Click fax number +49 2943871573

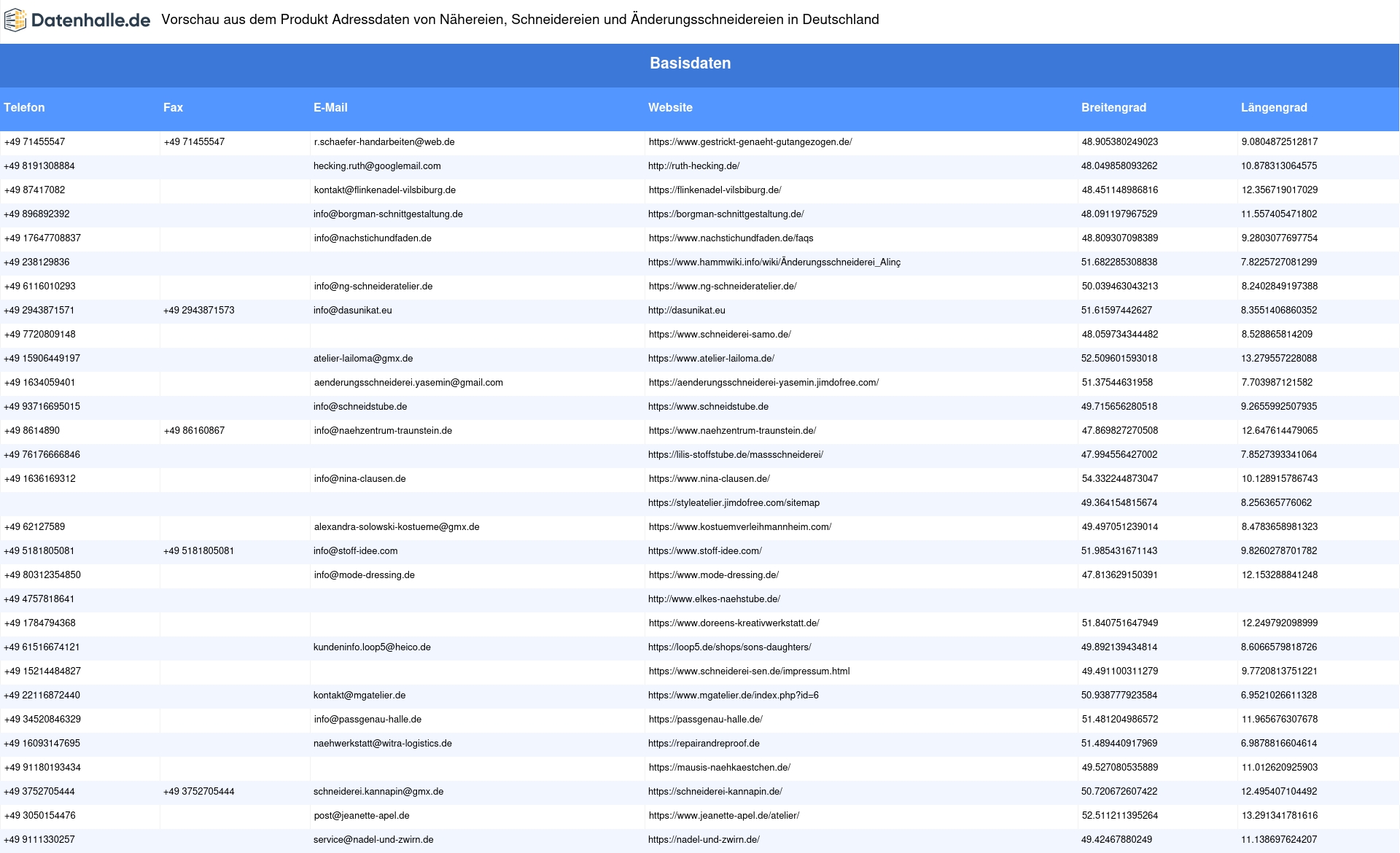(x=199, y=311)
